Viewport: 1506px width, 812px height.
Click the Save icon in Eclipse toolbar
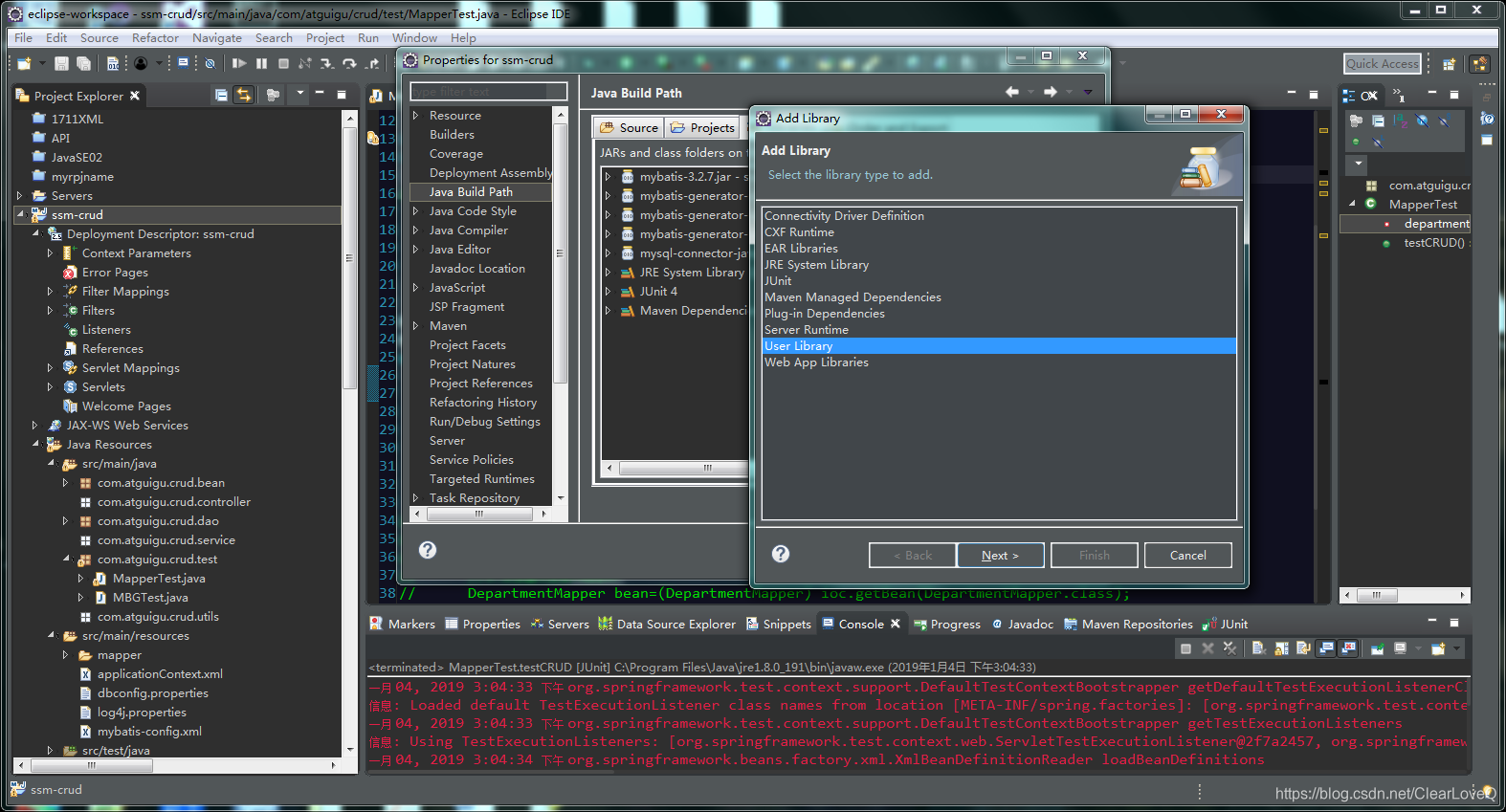[61, 63]
